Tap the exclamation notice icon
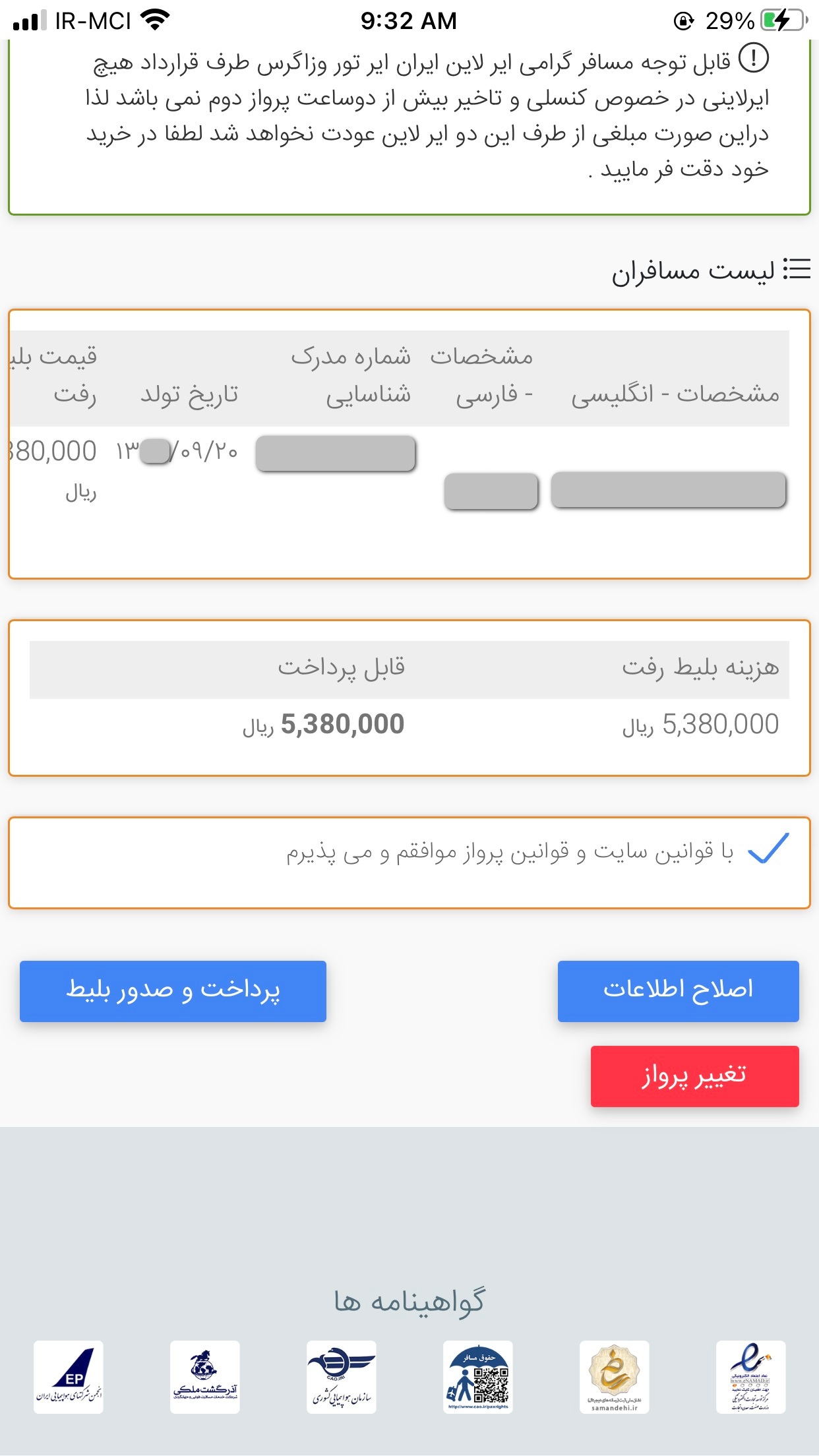The width and height of the screenshot is (819, 1456). click(x=753, y=58)
